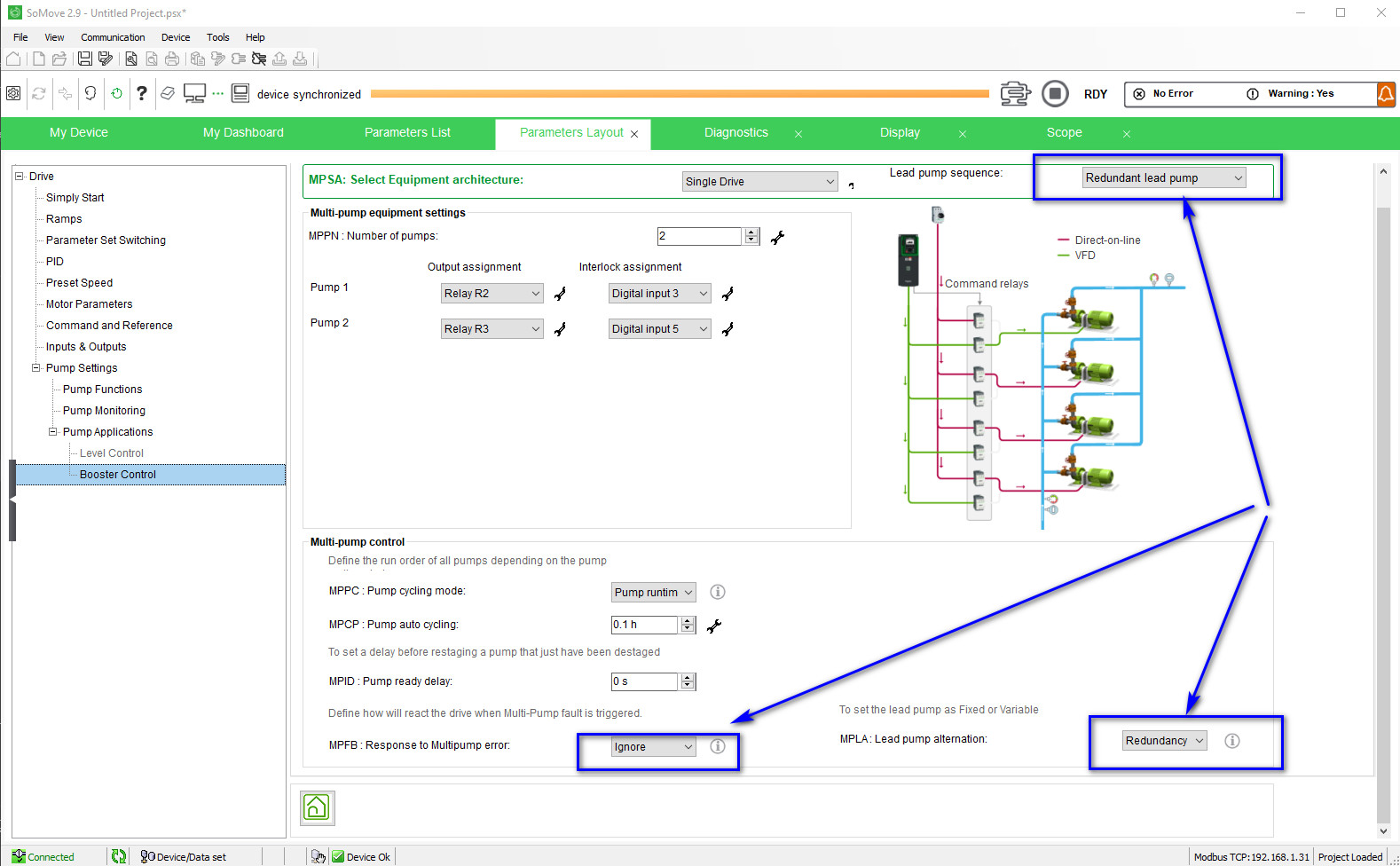
Task: Switch to the Diagnostics tab
Action: [x=736, y=132]
